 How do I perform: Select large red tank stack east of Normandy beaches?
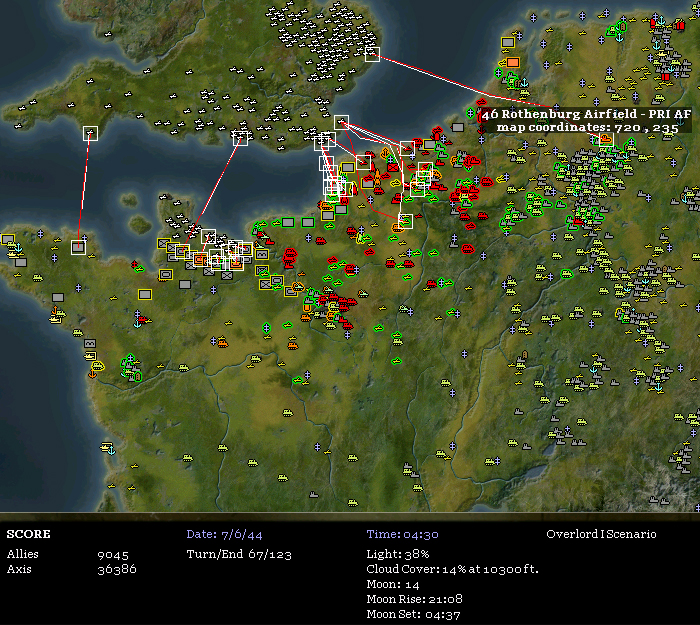[290, 258]
